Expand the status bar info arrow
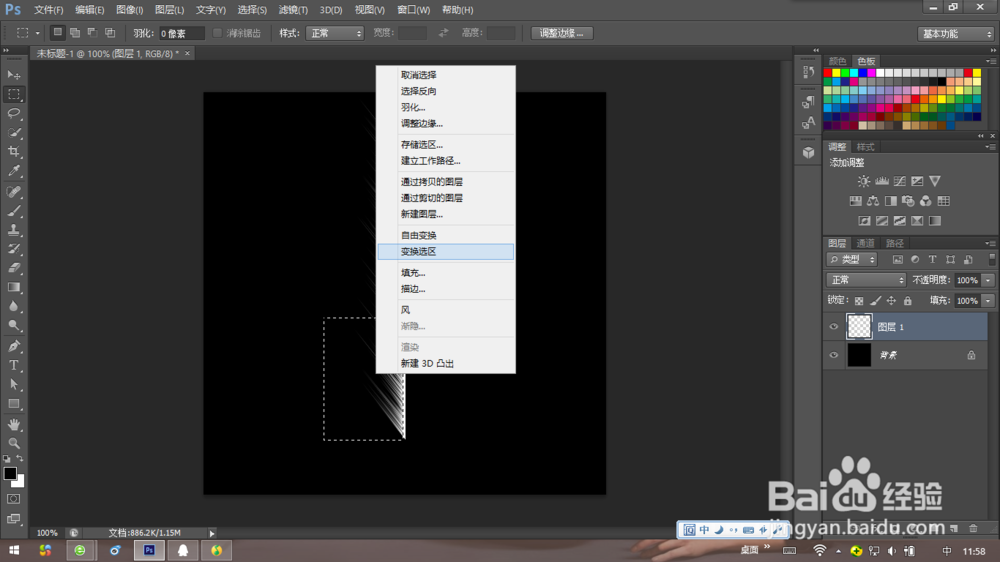The image size is (1000, 562). pyautogui.click(x=212, y=533)
